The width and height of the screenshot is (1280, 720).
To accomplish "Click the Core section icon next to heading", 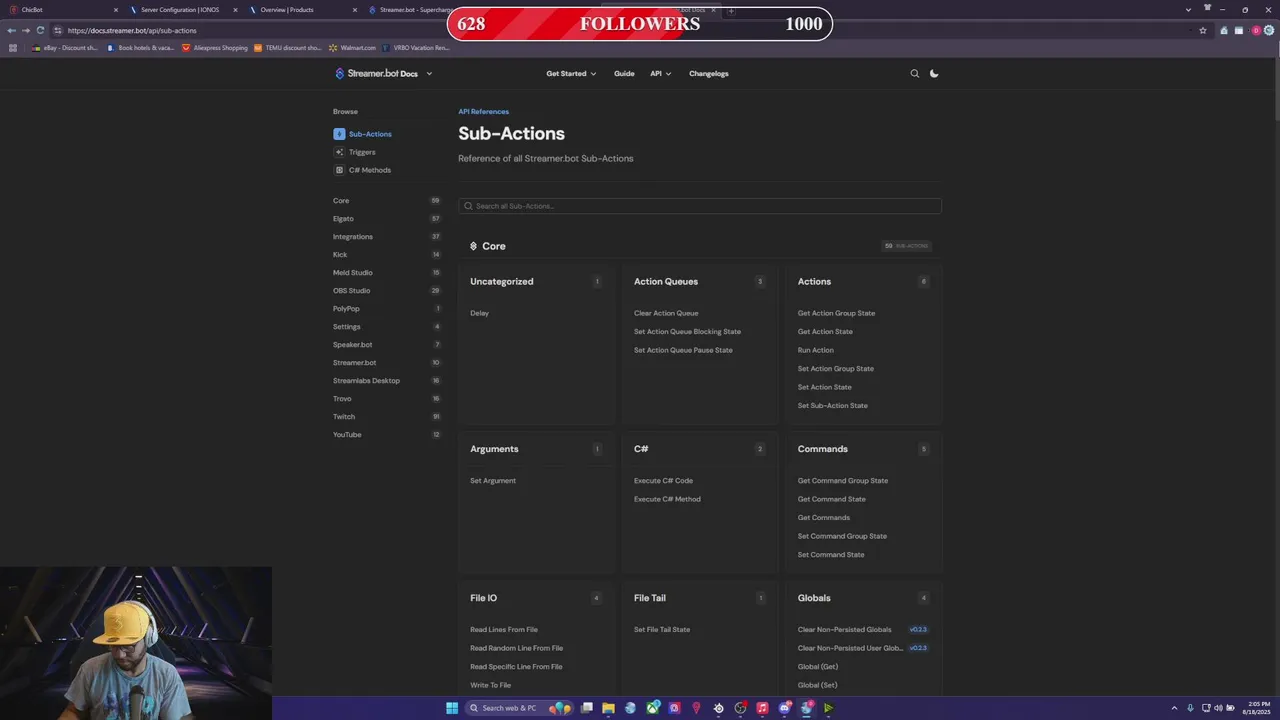I will point(474,246).
